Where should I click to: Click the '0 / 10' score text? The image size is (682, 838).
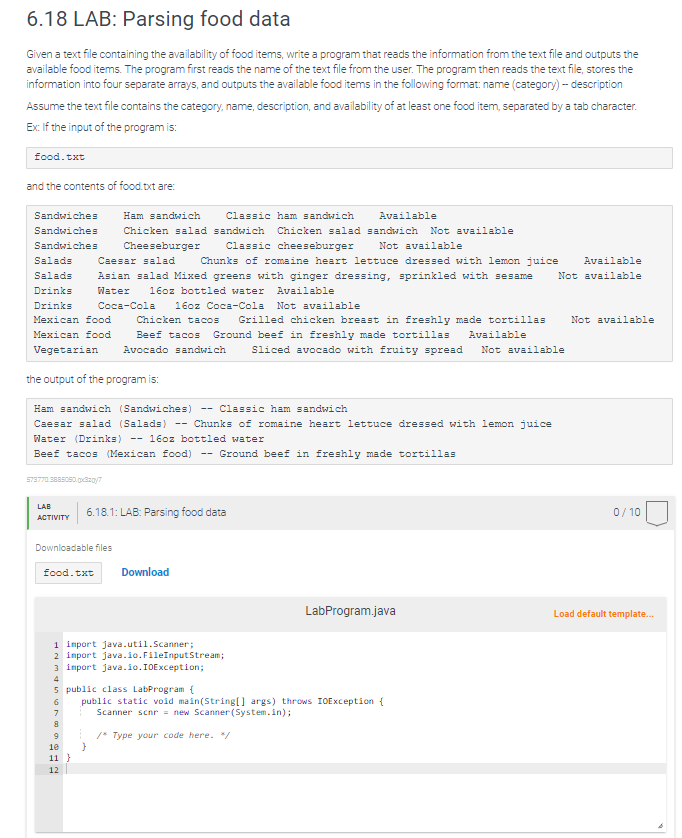pyautogui.click(x=626, y=512)
